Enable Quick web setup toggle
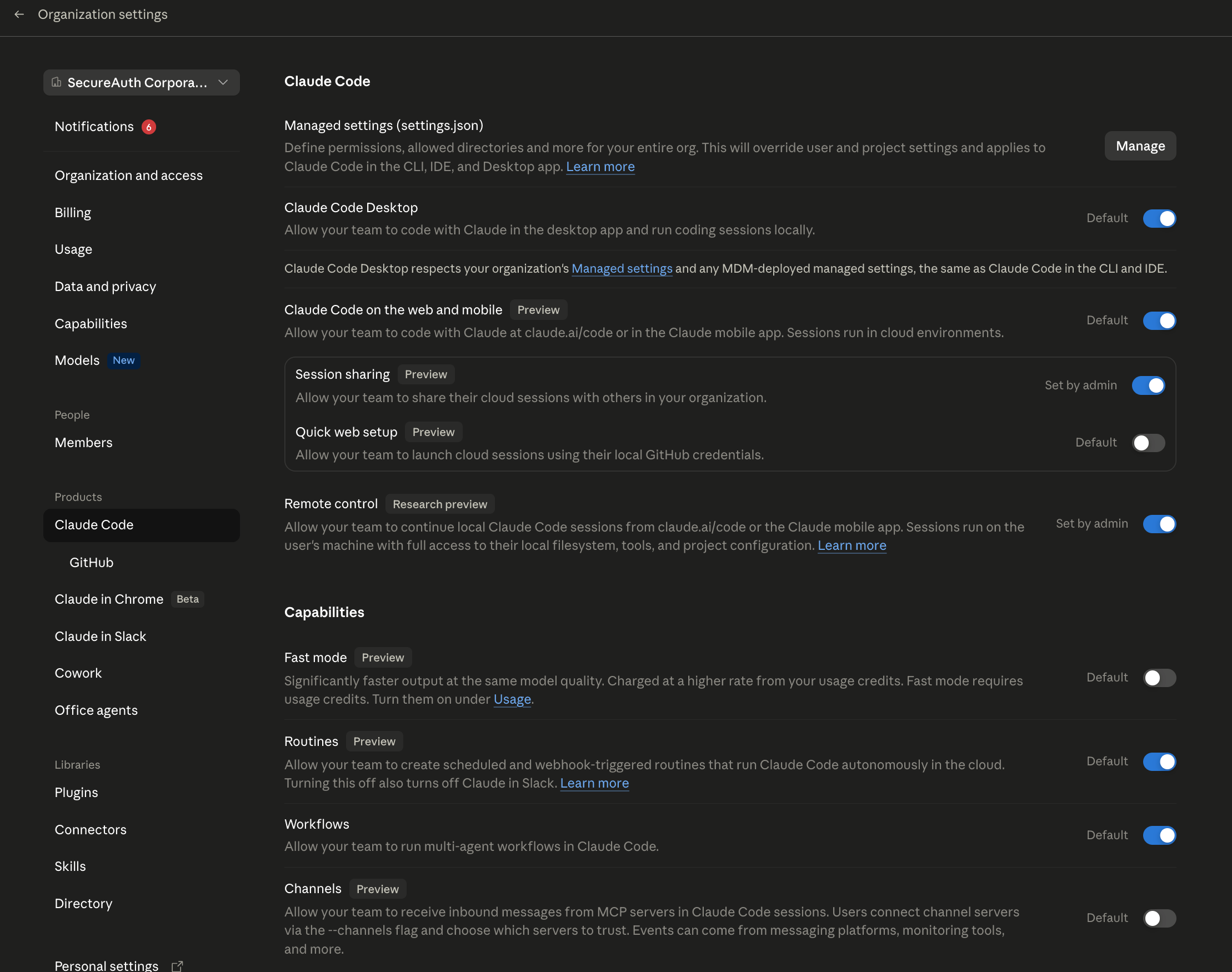 pyautogui.click(x=1148, y=443)
